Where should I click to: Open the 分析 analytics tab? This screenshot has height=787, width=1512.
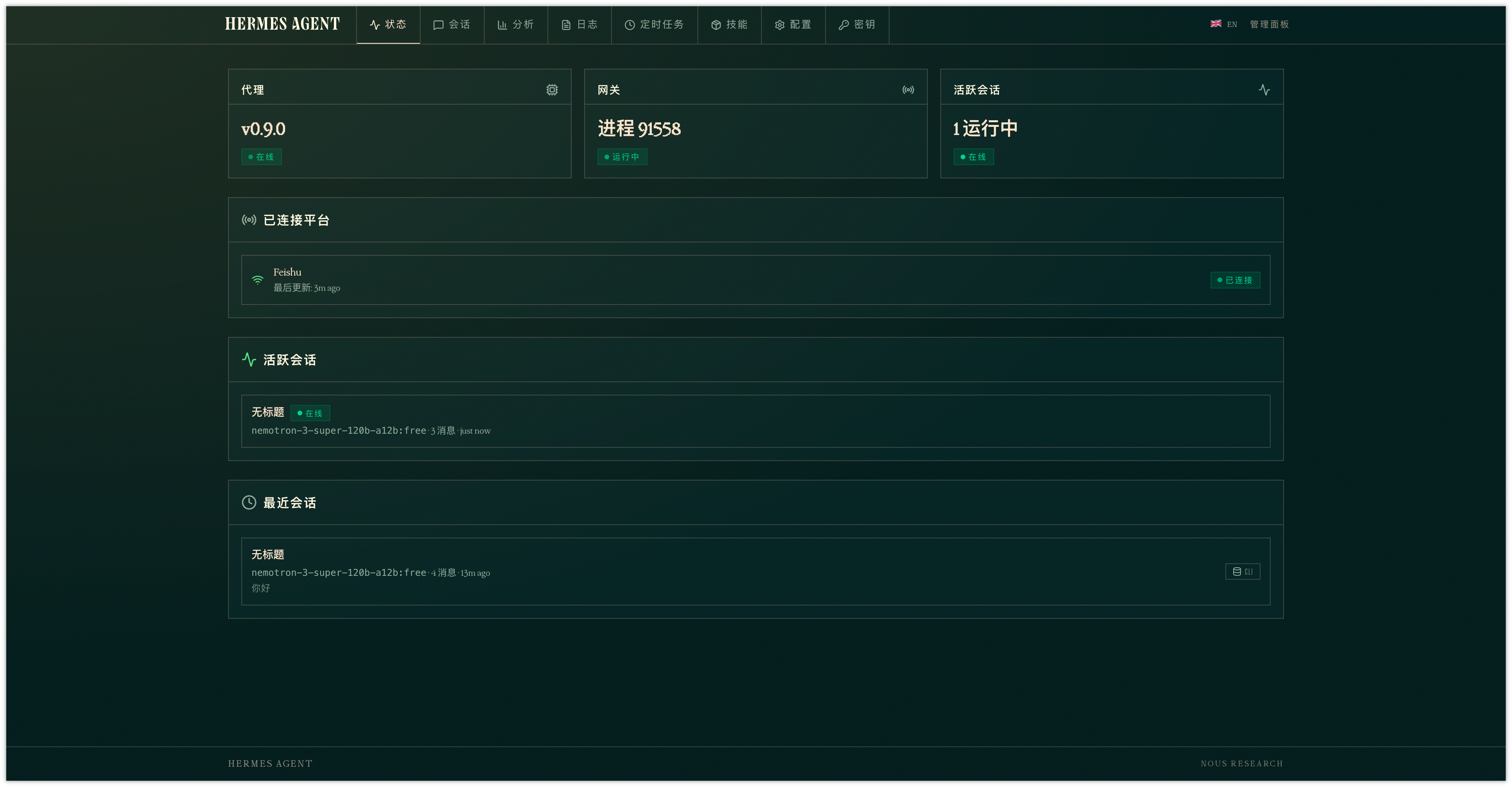[515, 25]
